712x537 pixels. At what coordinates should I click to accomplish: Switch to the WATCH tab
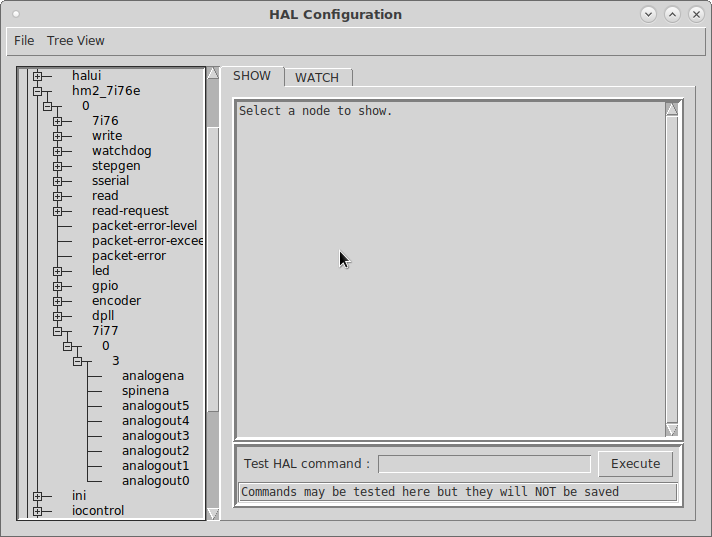[x=317, y=78]
